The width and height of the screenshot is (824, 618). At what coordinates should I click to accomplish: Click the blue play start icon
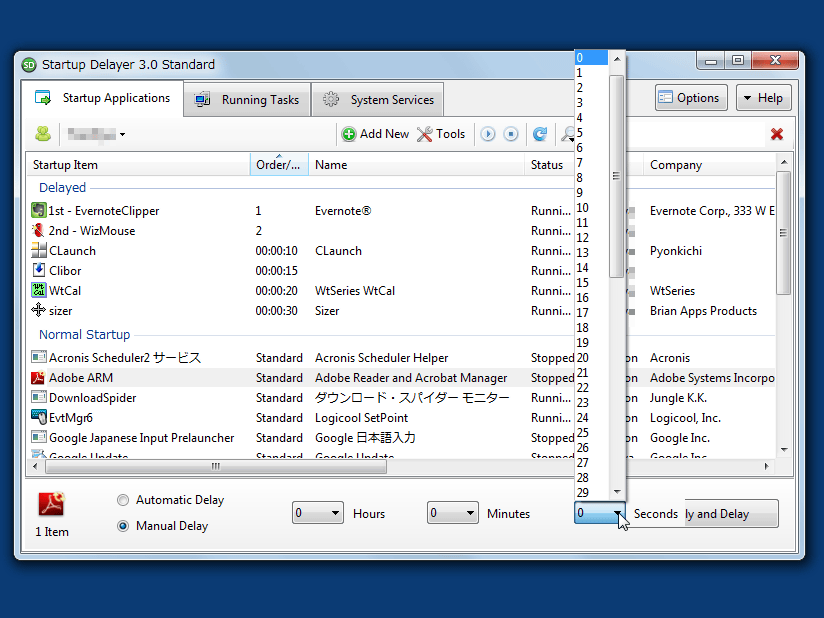488,134
